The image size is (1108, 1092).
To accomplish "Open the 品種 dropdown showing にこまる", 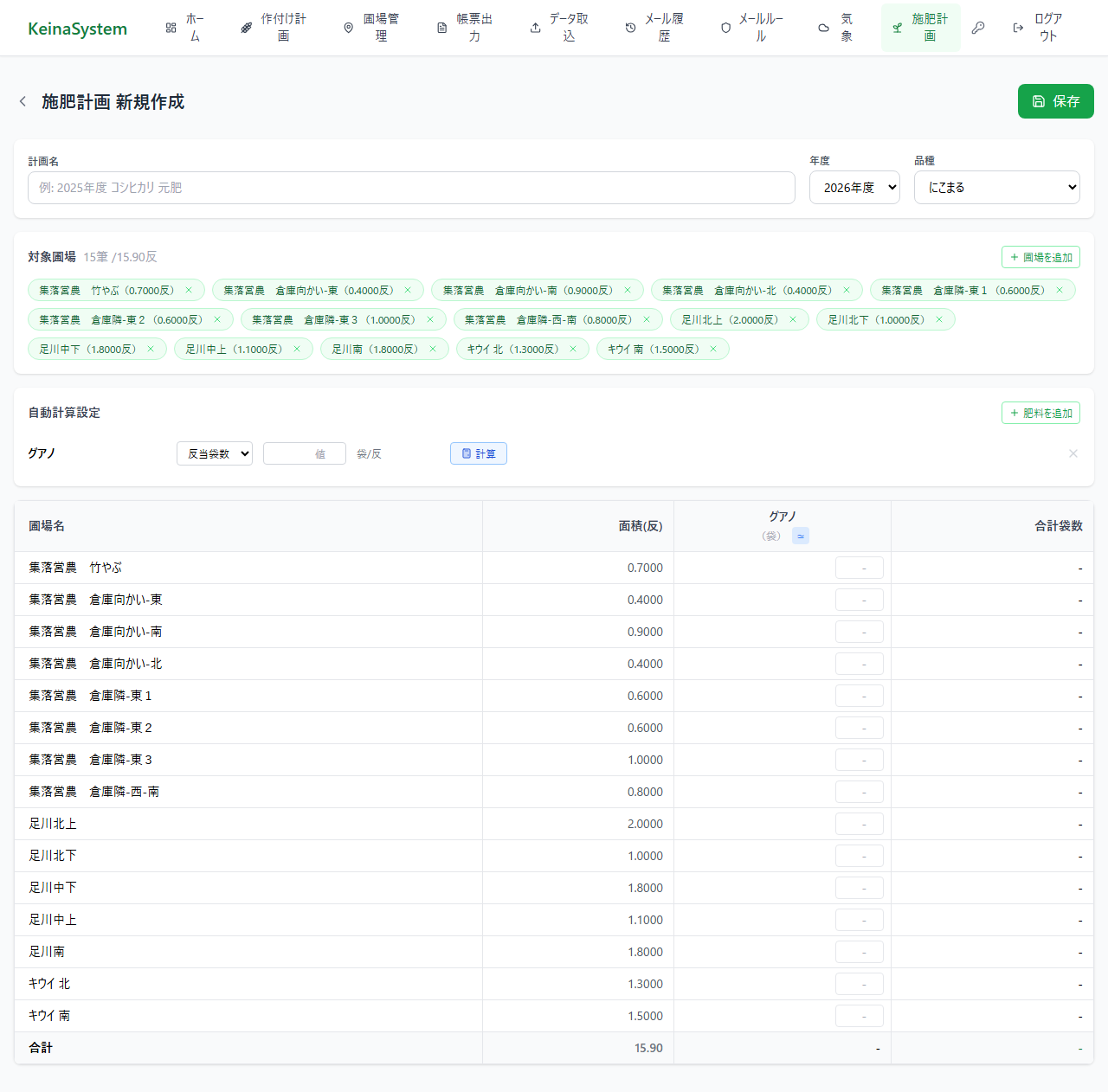I will coord(996,188).
